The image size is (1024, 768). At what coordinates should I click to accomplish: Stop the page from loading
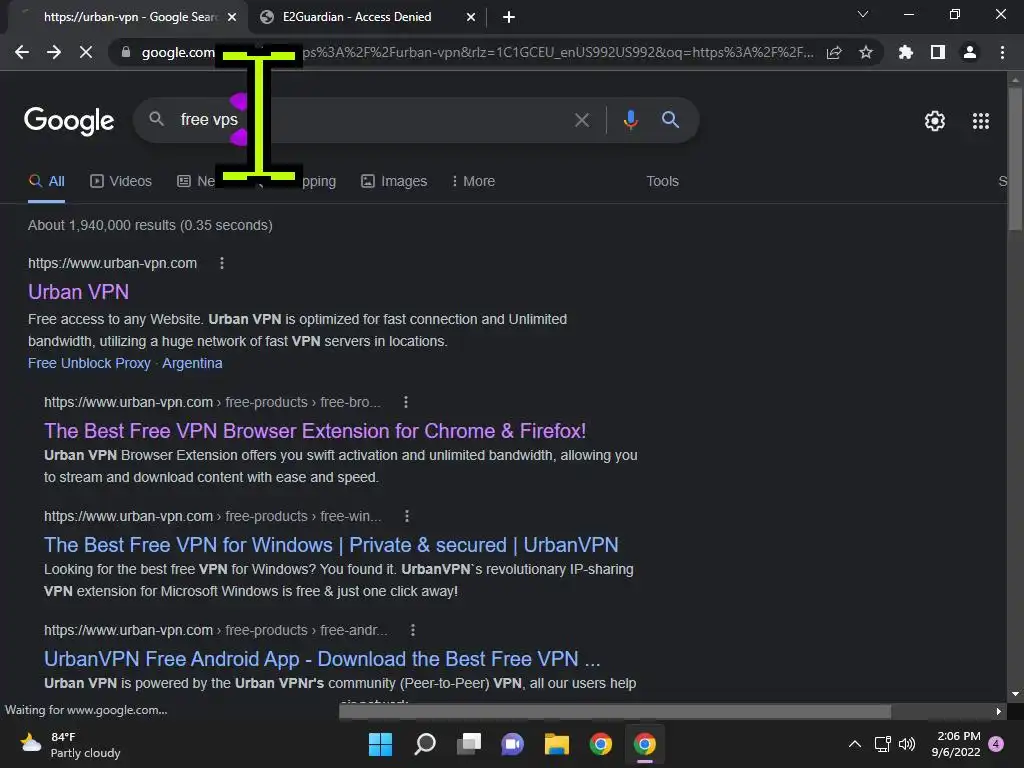[86, 52]
